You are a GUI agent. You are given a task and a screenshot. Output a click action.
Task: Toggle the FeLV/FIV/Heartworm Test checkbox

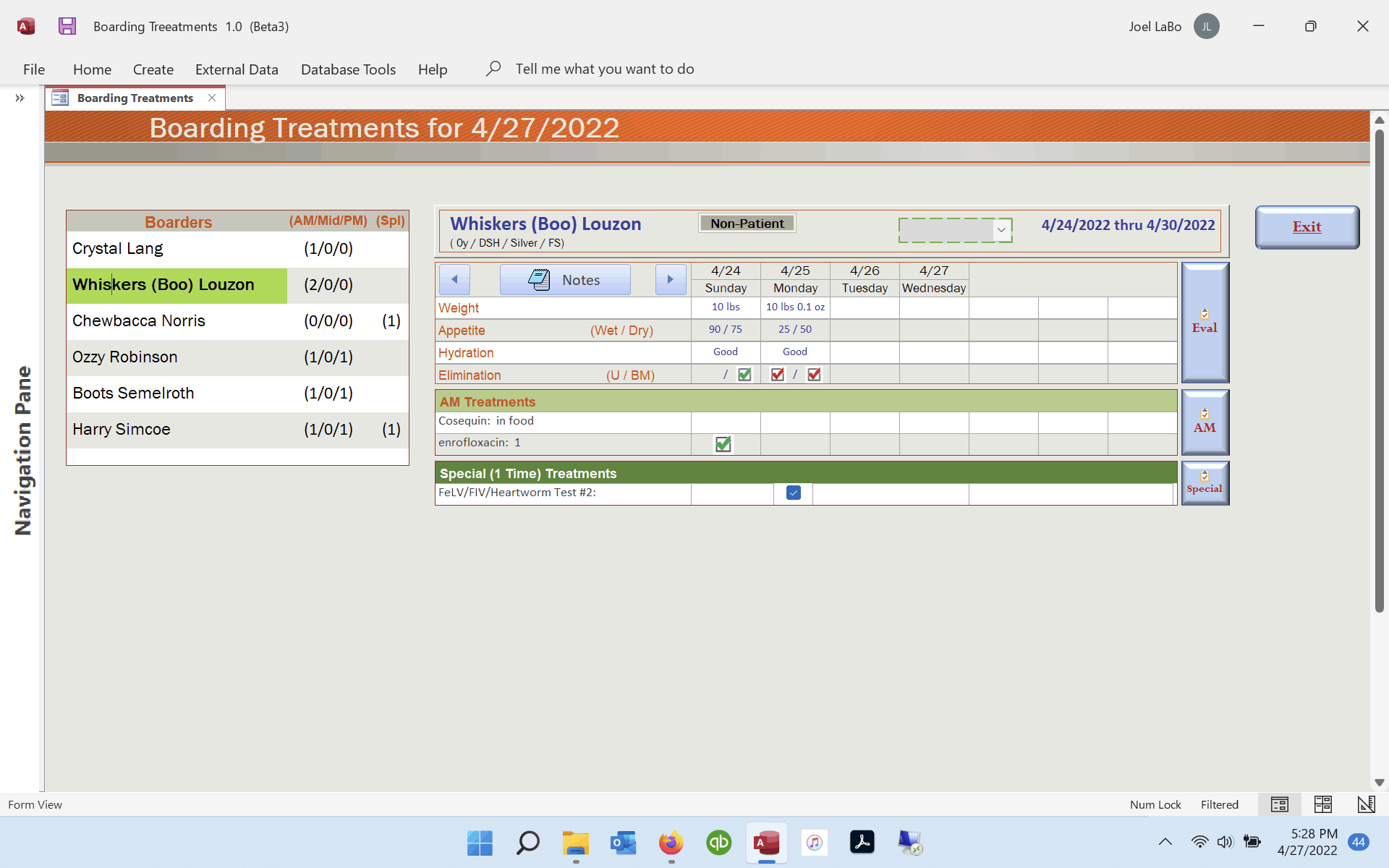[794, 493]
